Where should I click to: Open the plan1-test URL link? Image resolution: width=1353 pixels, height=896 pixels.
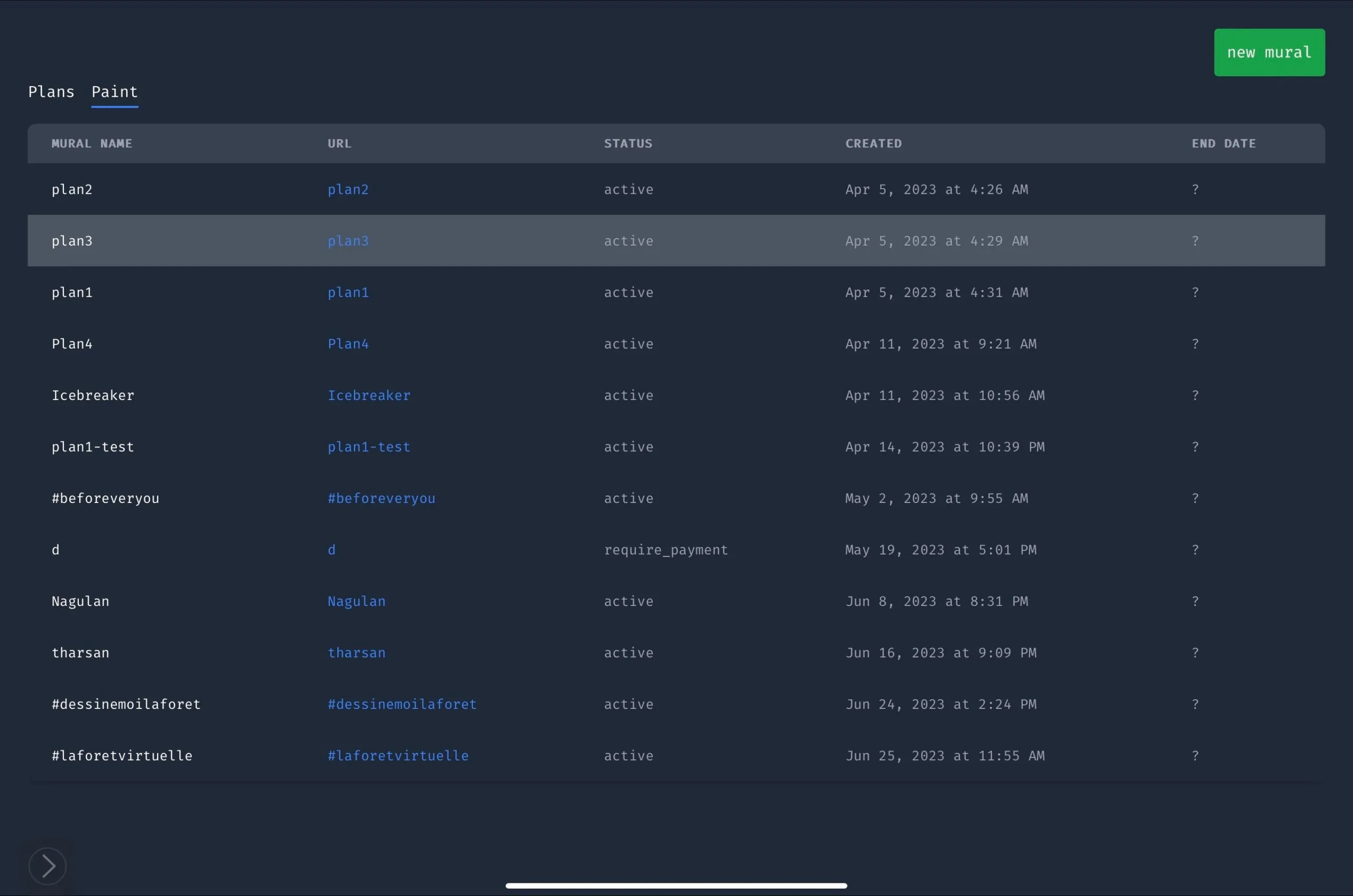click(x=369, y=447)
